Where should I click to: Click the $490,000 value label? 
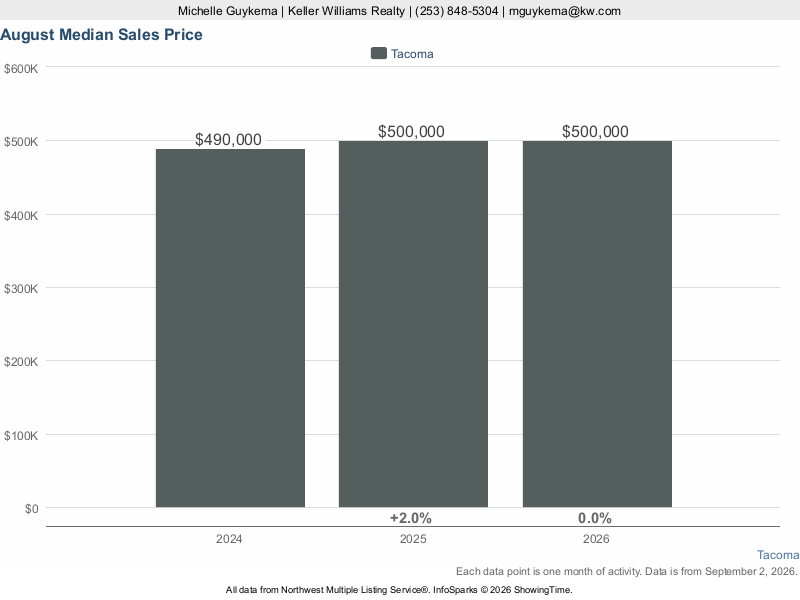228,139
